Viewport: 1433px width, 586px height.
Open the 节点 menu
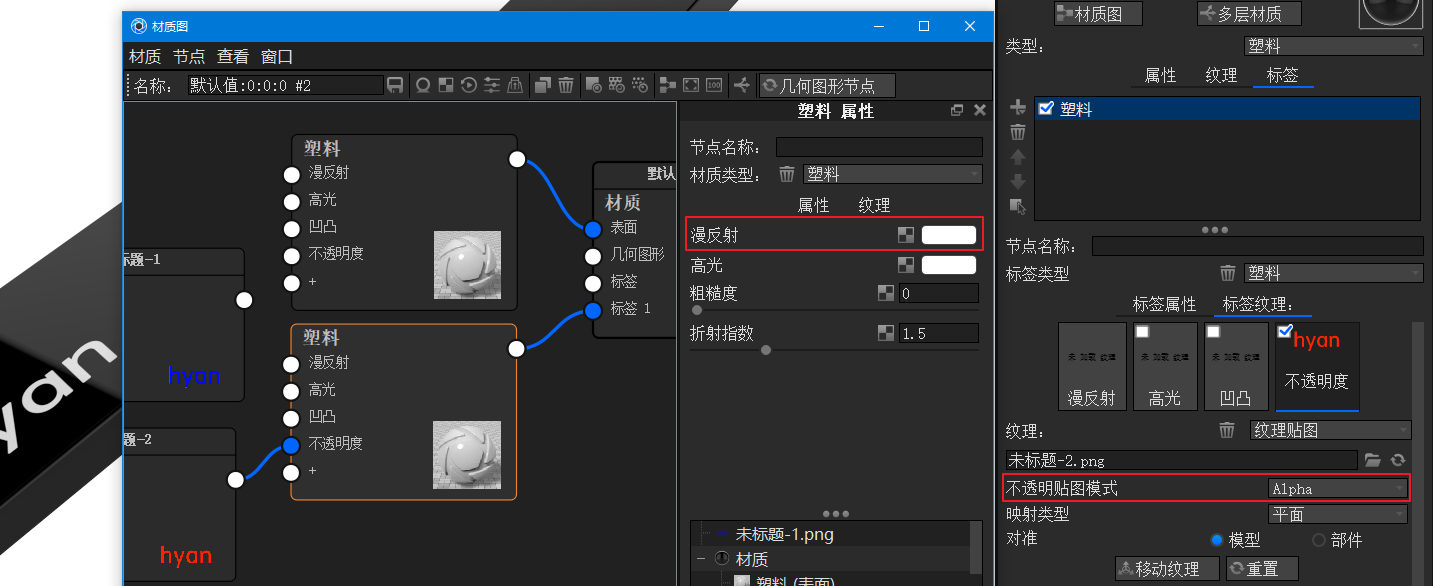pos(188,57)
